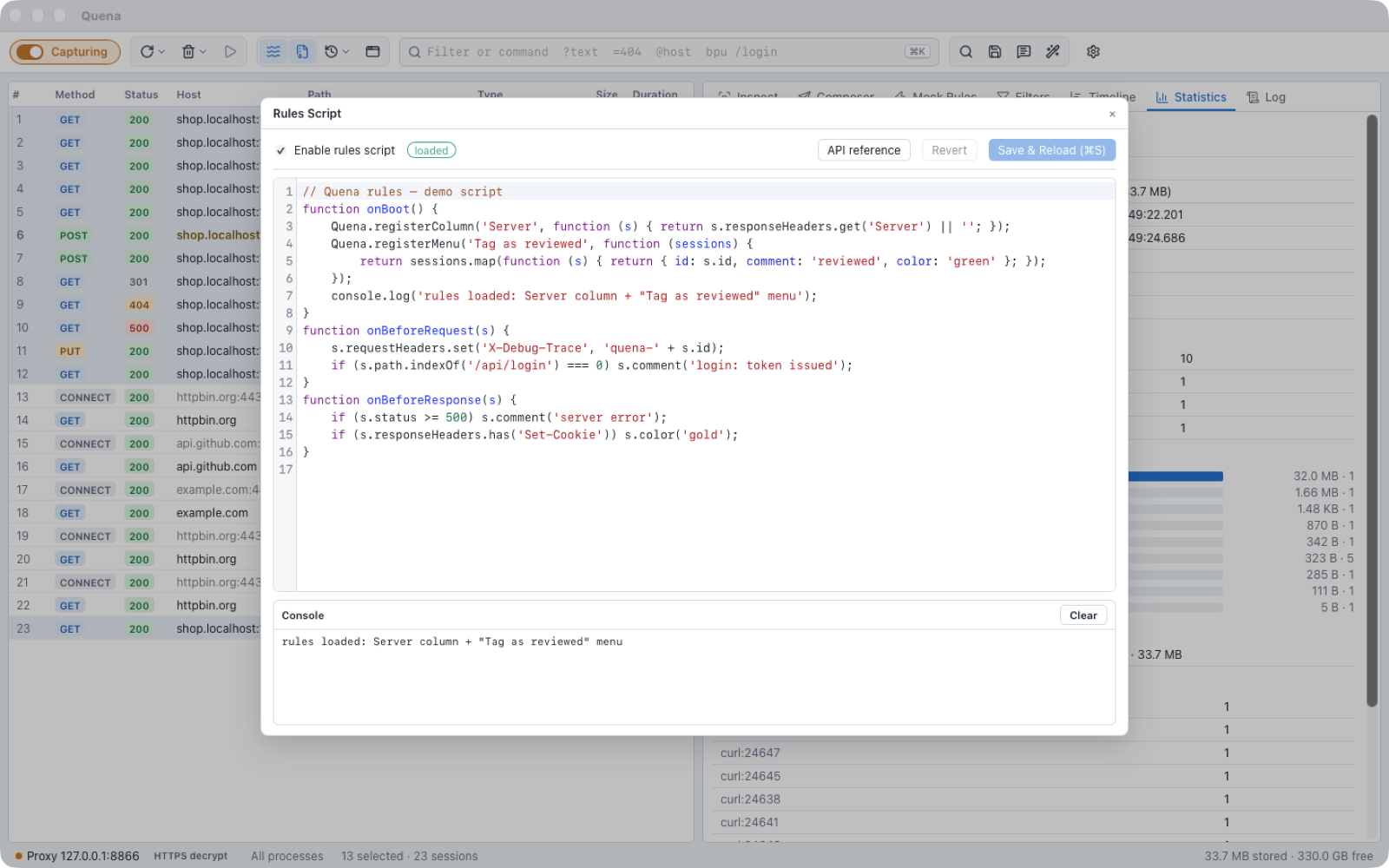Click the Proxy 127.0.0.1:8866 status indicator

77,856
